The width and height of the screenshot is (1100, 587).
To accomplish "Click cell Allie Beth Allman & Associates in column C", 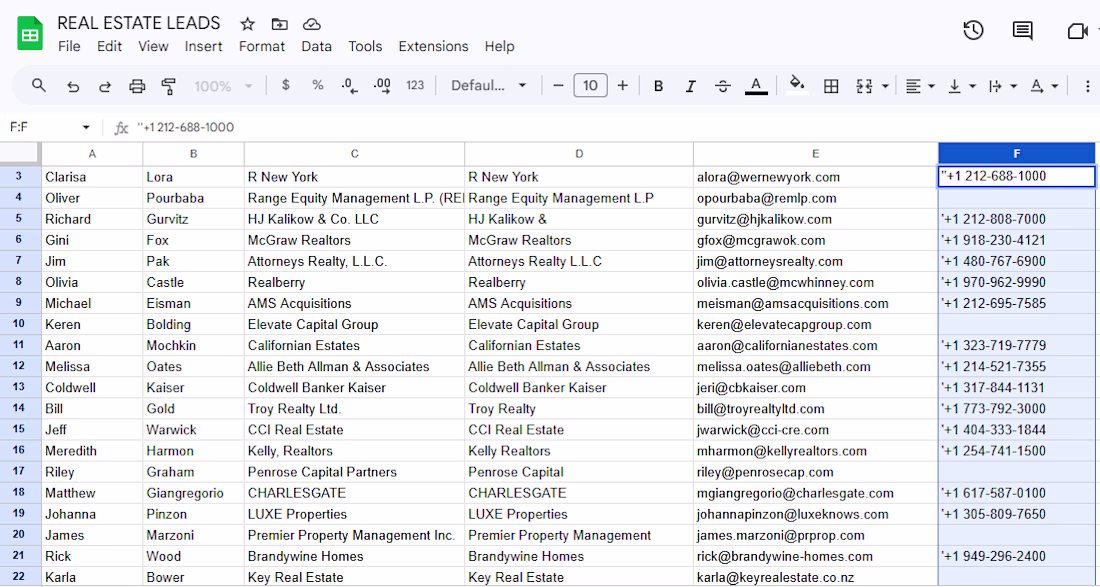I will (354, 366).
